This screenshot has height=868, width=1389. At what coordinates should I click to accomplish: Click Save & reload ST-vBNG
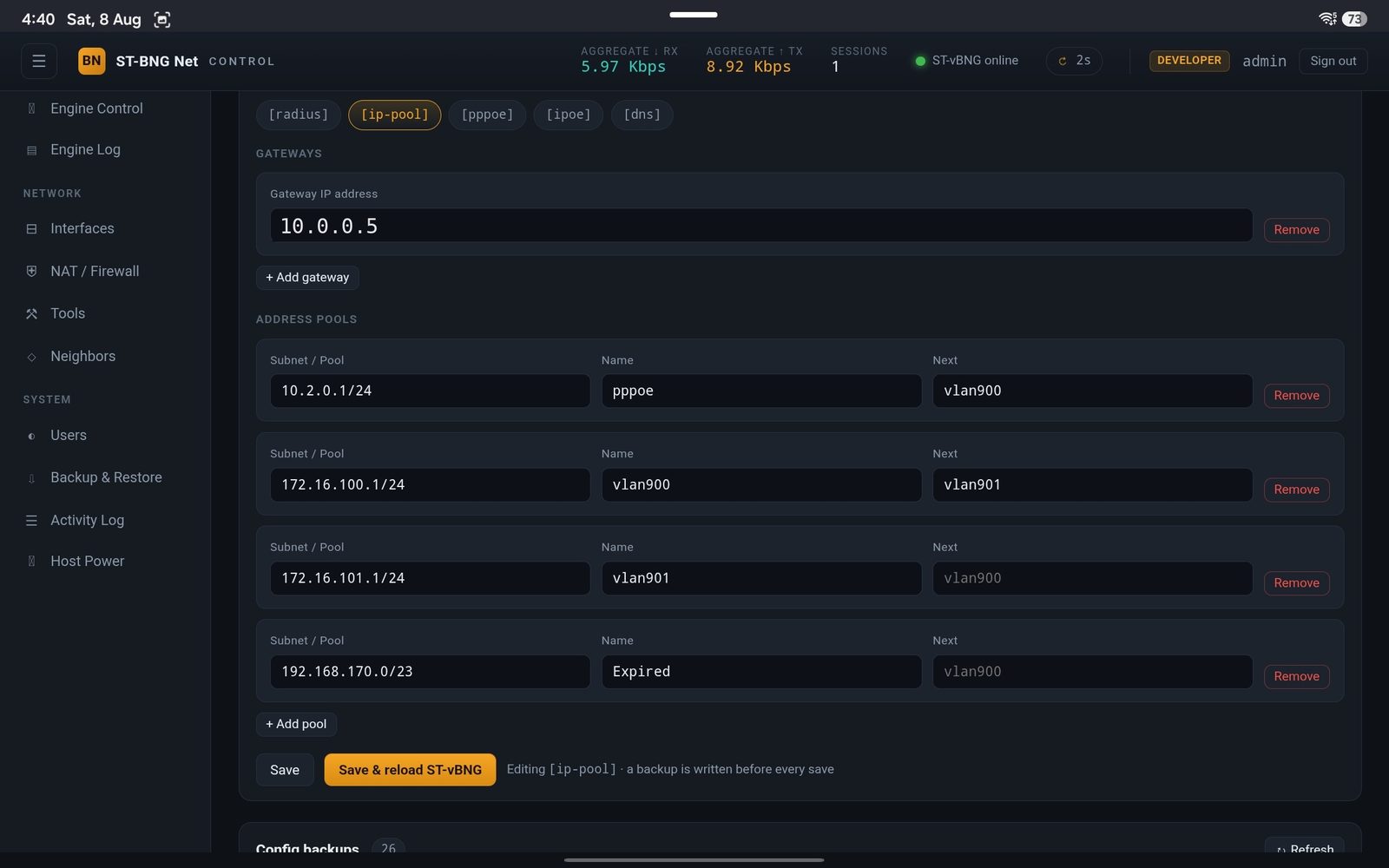(410, 770)
